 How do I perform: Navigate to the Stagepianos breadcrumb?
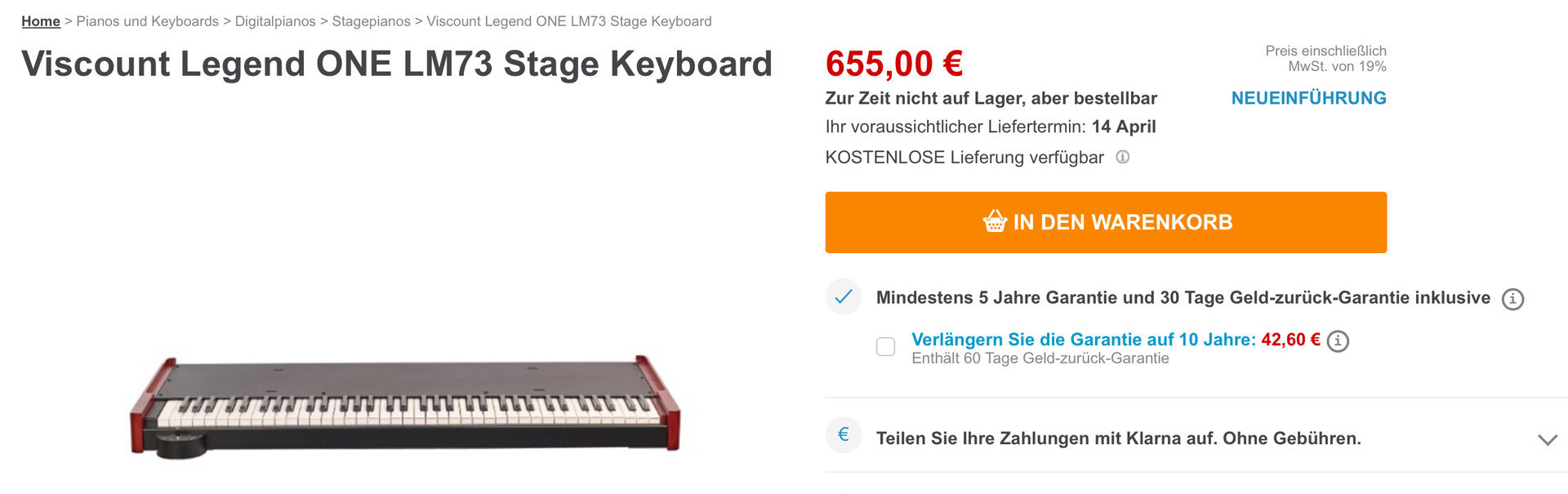pyautogui.click(x=371, y=21)
